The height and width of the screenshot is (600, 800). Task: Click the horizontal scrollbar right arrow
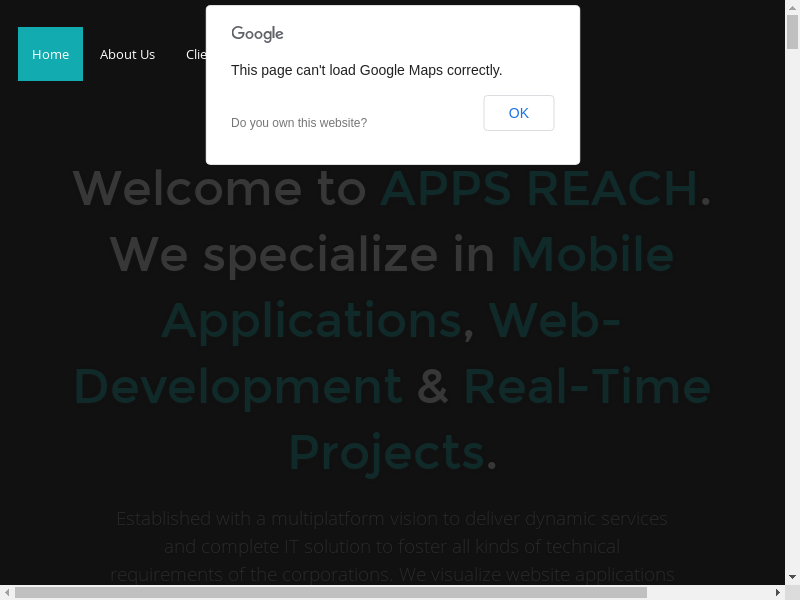(778, 592)
